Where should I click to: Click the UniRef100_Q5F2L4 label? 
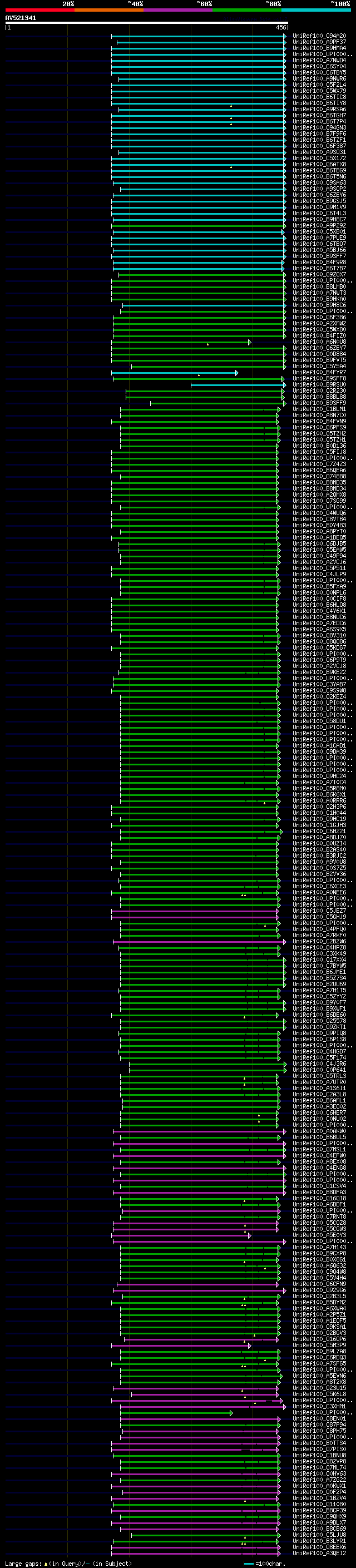pos(319,85)
